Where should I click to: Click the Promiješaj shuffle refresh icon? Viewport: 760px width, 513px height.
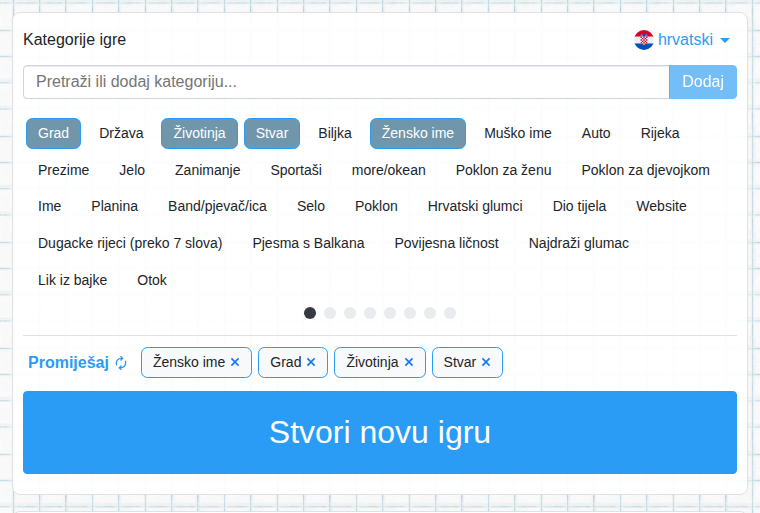(x=121, y=363)
